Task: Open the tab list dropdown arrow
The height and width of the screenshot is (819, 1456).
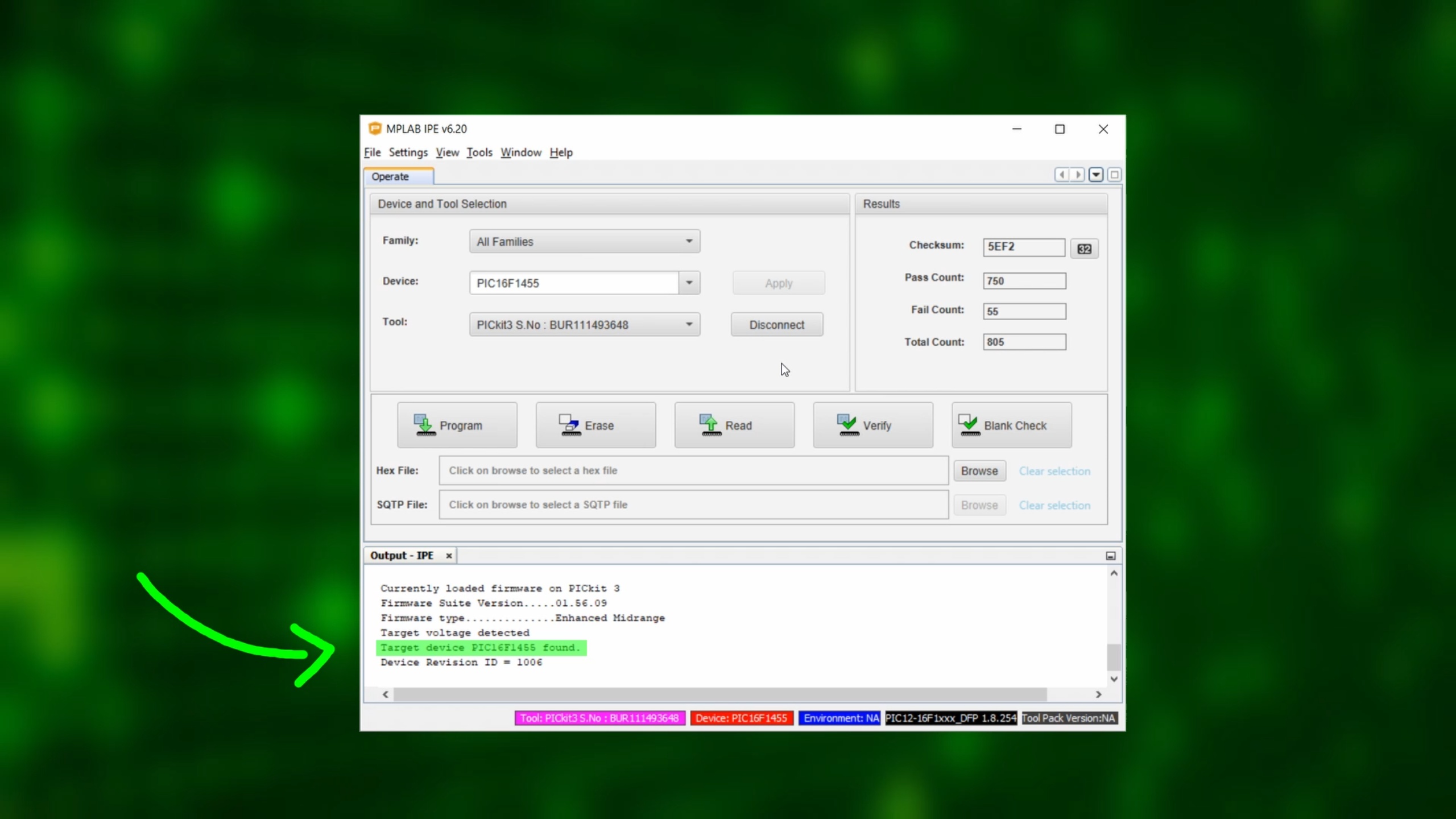Action: [x=1095, y=175]
